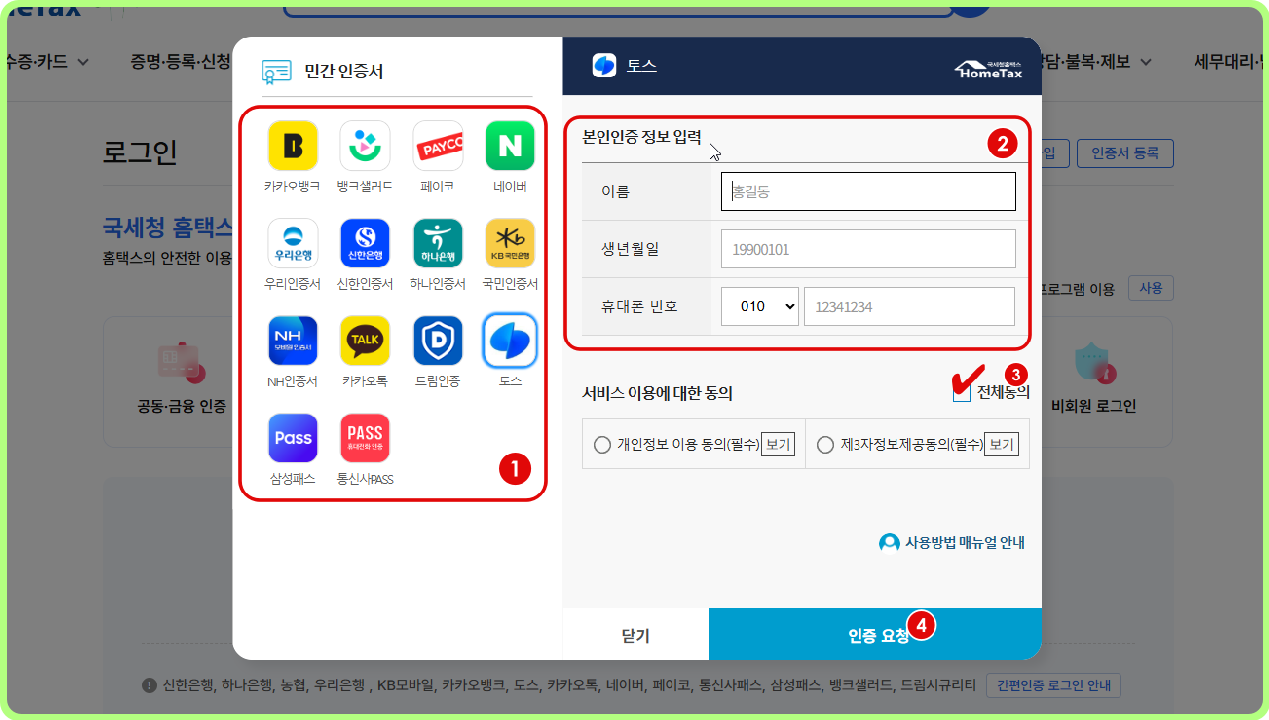Click 보기 next to 개인정보 이용 동의

[778, 445]
